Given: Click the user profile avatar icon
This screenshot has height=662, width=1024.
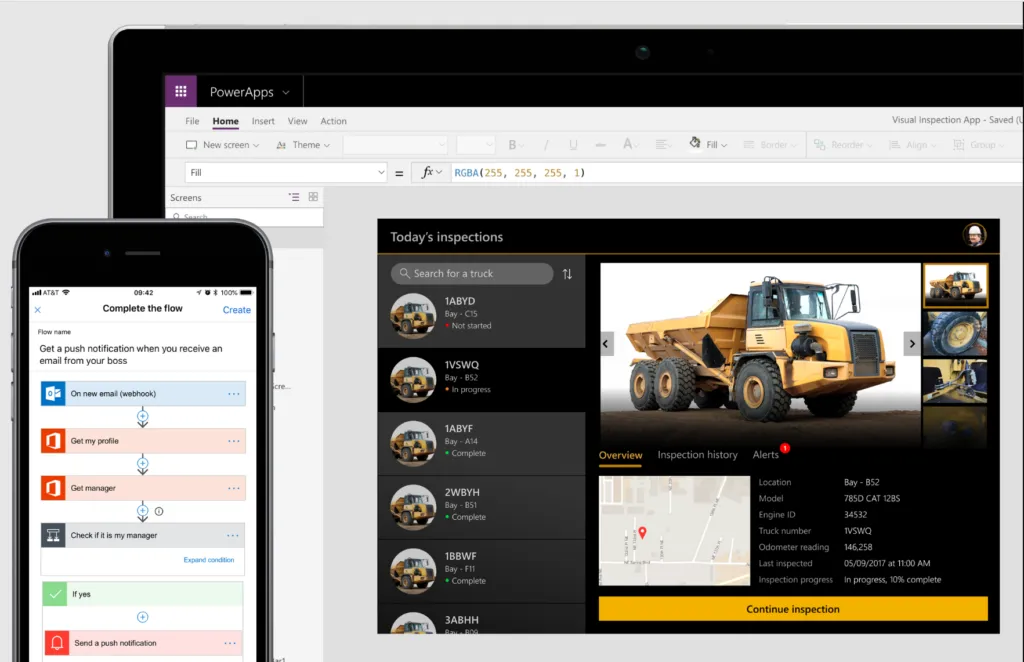Looking at the screenshot, I should (974, 234).
